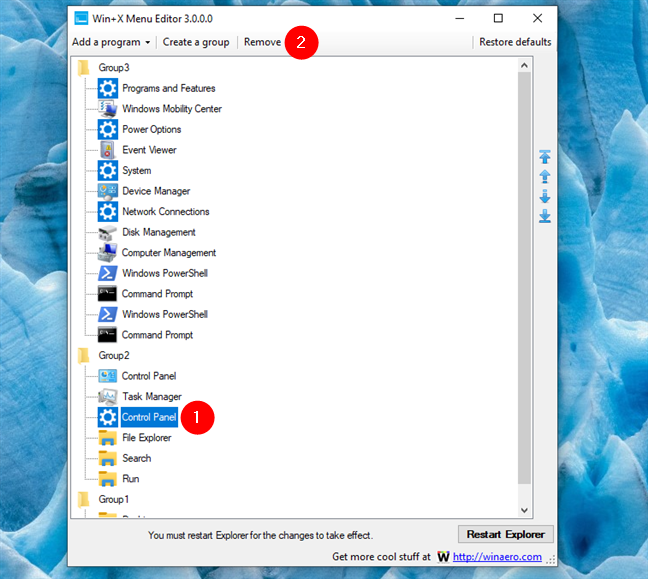648x579 pixels.
Task: Click Remove in the toolbar
Action: click(262, 42)
